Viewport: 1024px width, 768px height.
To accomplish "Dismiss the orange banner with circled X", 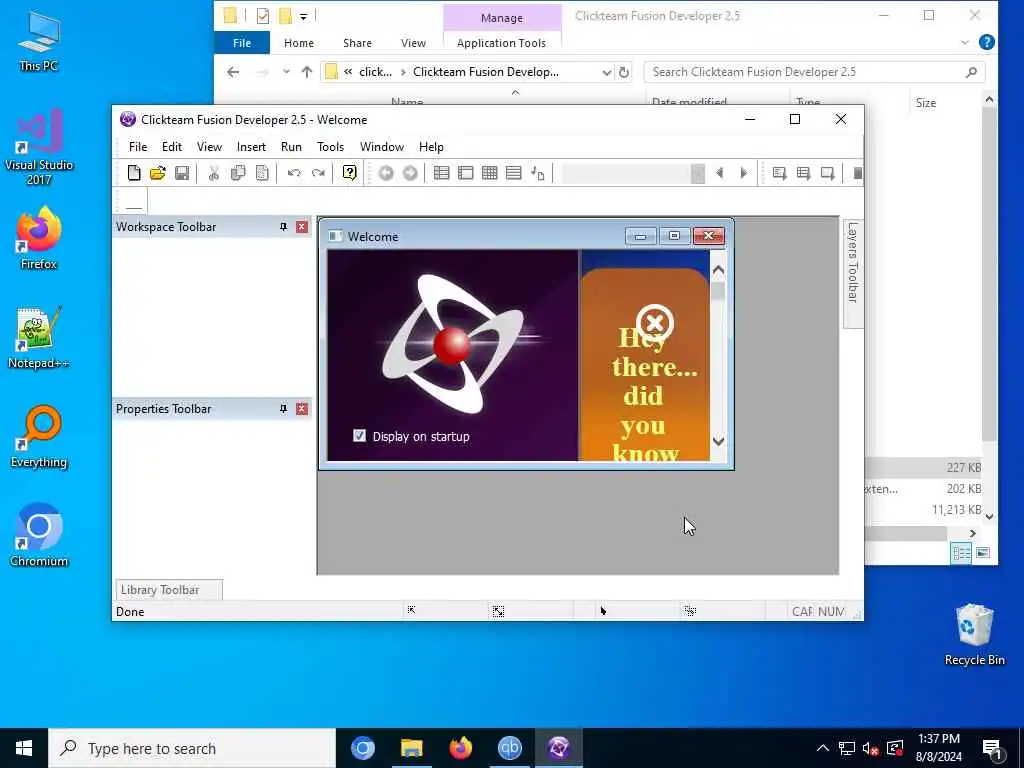I will (654, 323).
